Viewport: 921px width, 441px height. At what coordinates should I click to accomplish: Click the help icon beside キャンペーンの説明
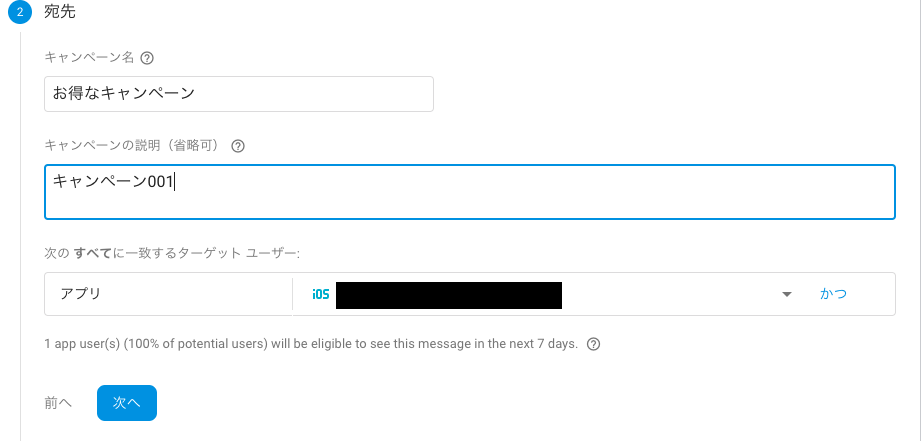point(238,146)
